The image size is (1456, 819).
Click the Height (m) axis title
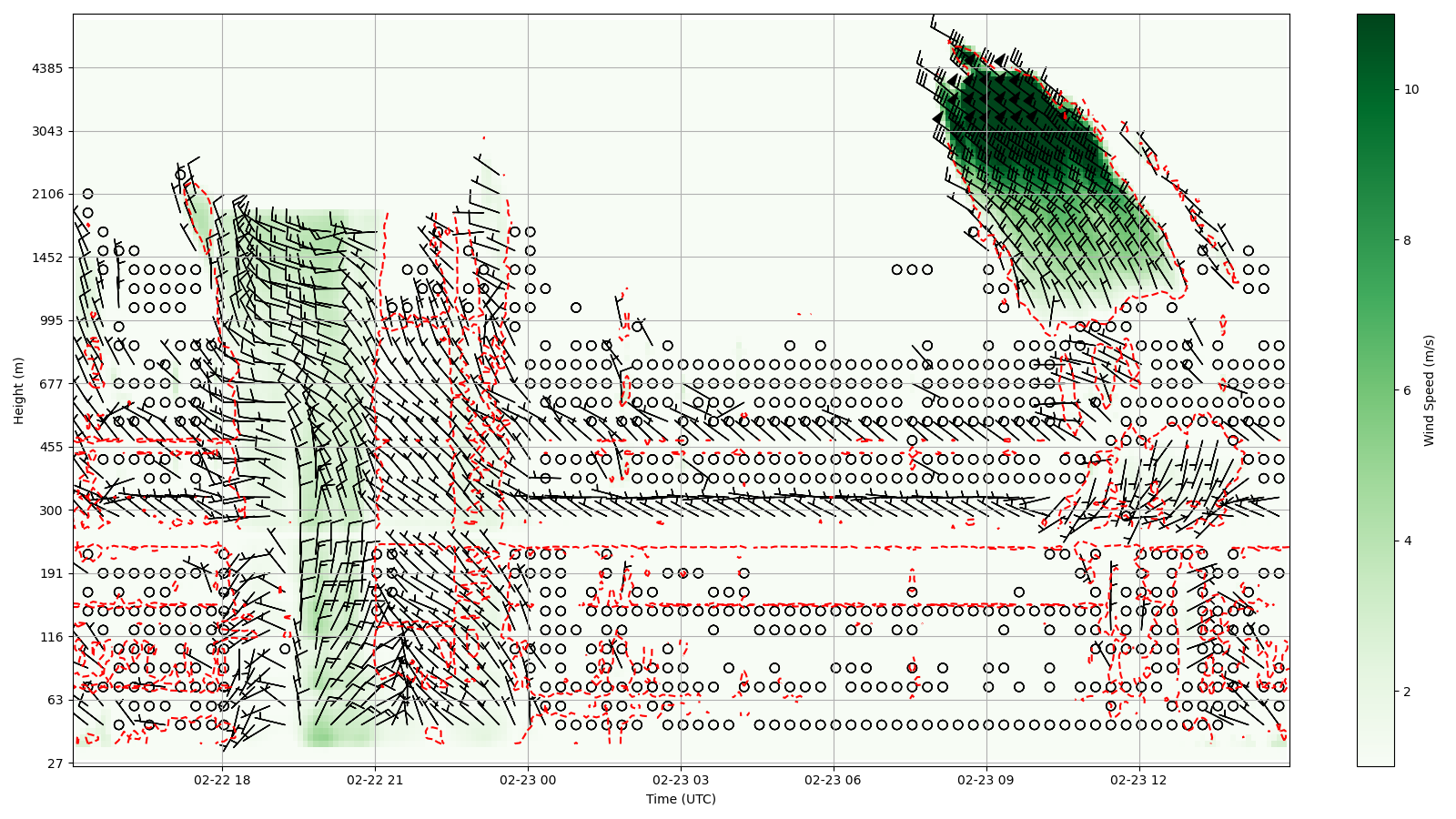[x=19, y=390]
